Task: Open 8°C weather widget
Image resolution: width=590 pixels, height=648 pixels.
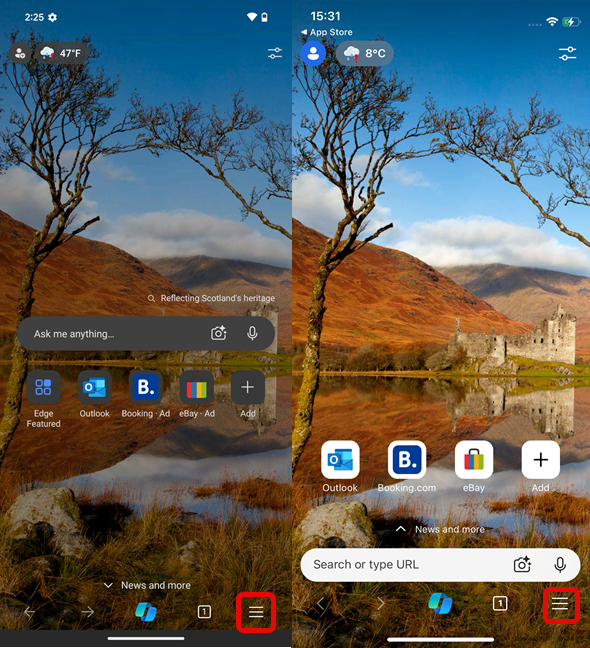Action: [364, 53]
